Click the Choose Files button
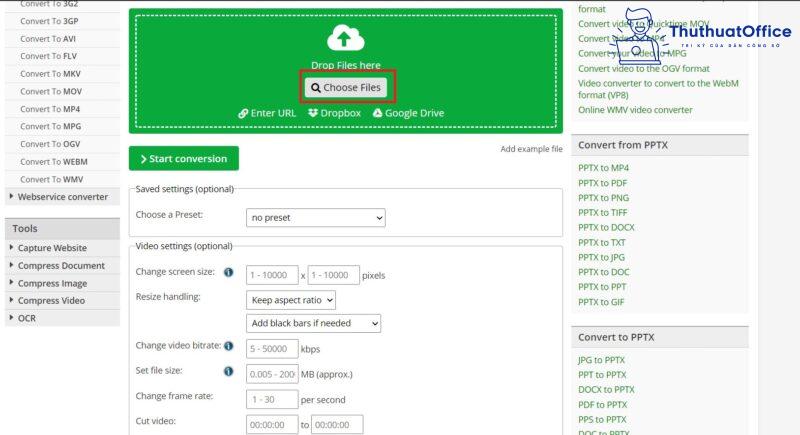Viewport: 800px width, 435px height. click(x=346, y=88)
